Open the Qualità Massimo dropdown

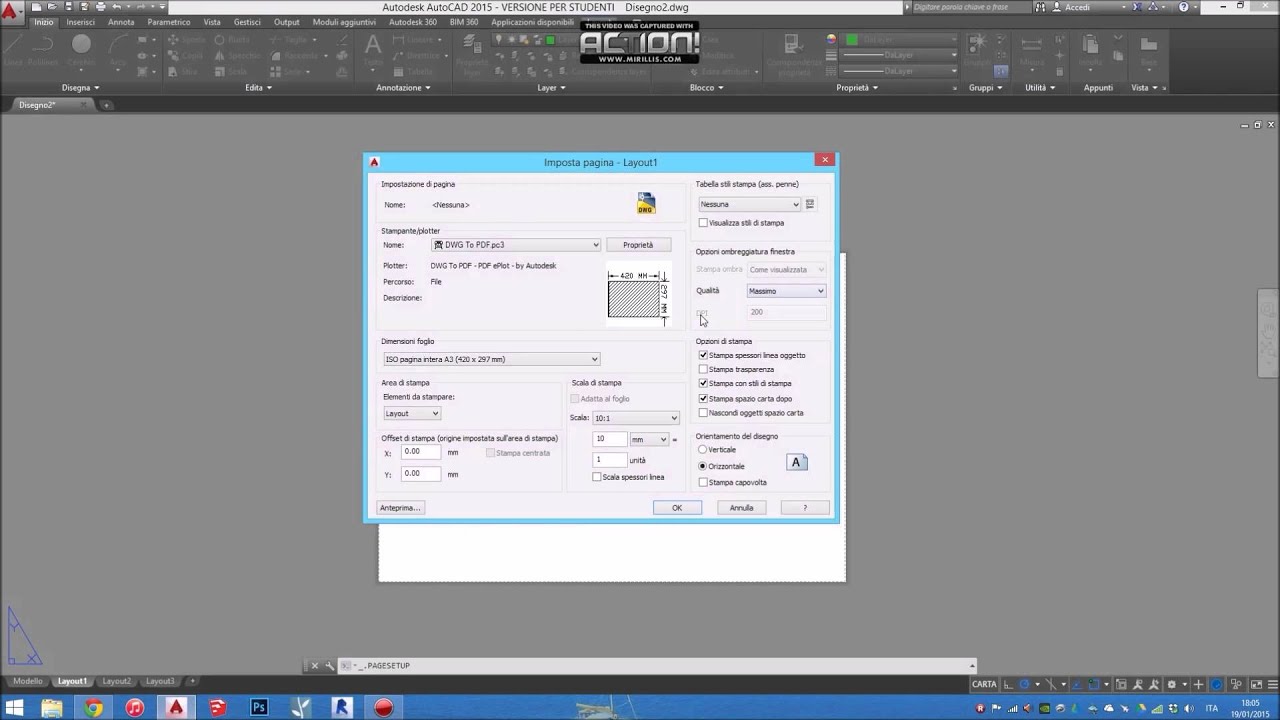(x=786, y=291)
